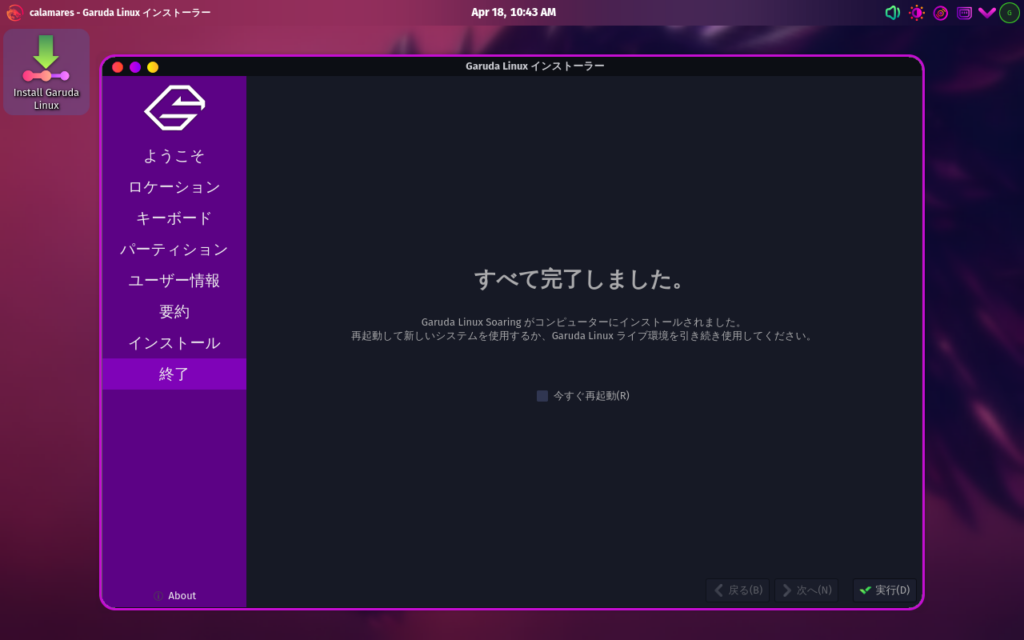Image resolution: width=1024 pixels, height=640 pixels.
Task: Select the 終了 step in sidebar
Action: 174,374
